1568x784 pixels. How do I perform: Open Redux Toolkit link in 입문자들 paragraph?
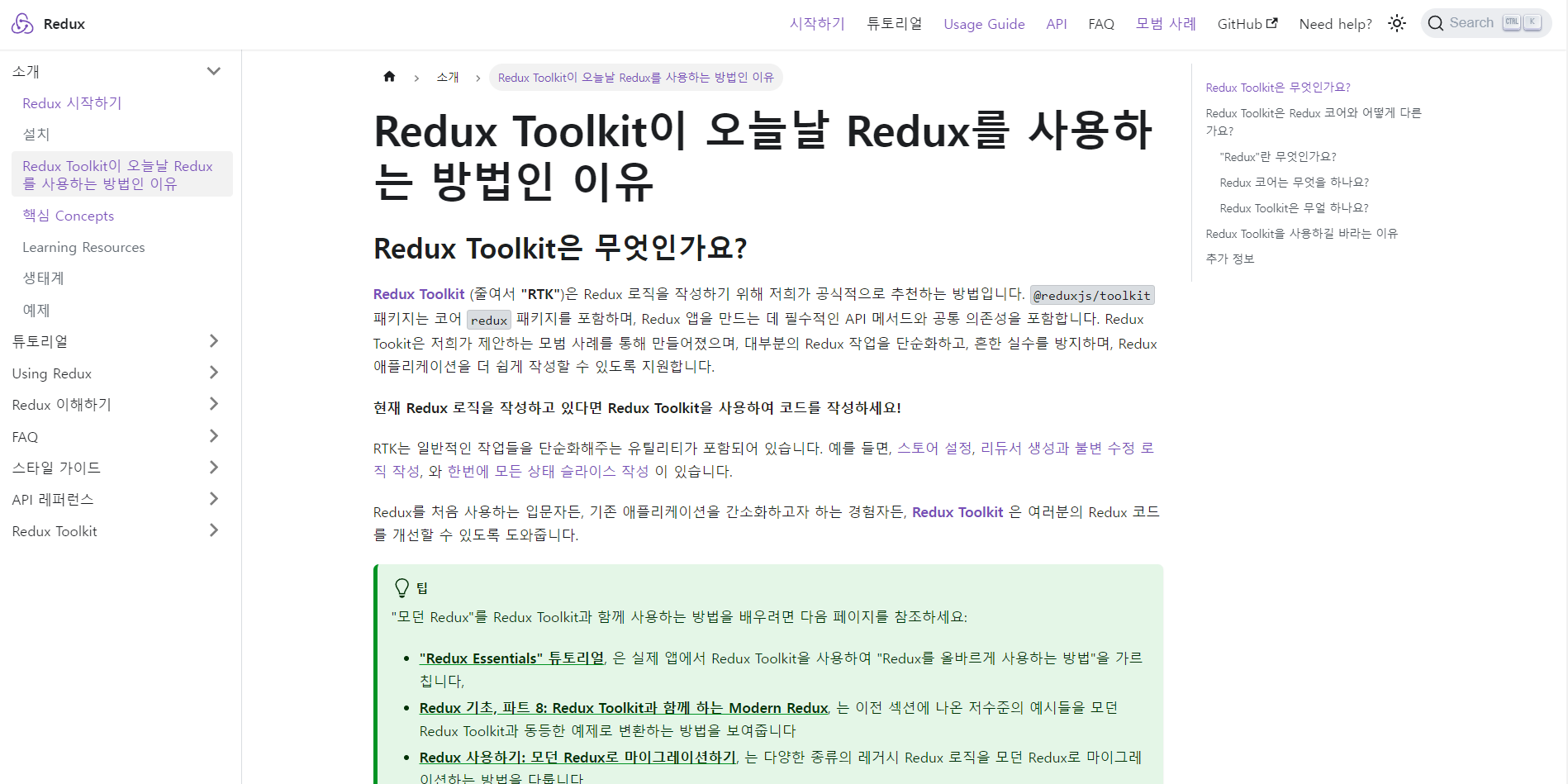[x=957, y=512]
